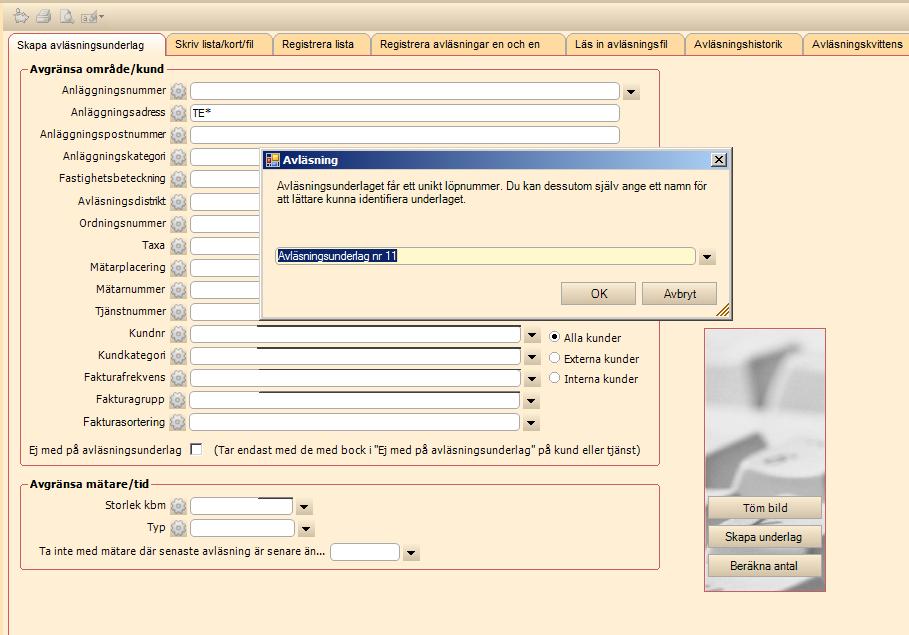Click gear icon next to Mätarplacering
Screen dimensions: 909x635
point(179,268)
